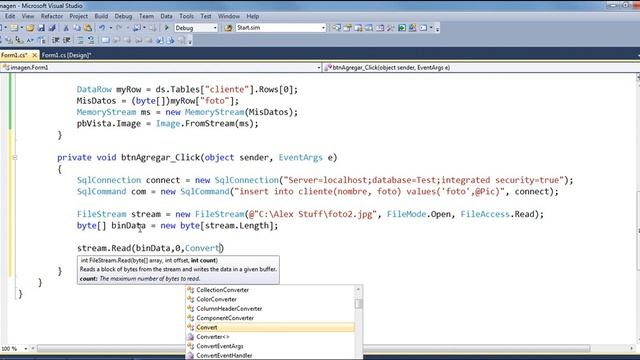Uncomment the selected lines
The height and width of the screenshot is (360, 640).
click(x=91, y=40)
